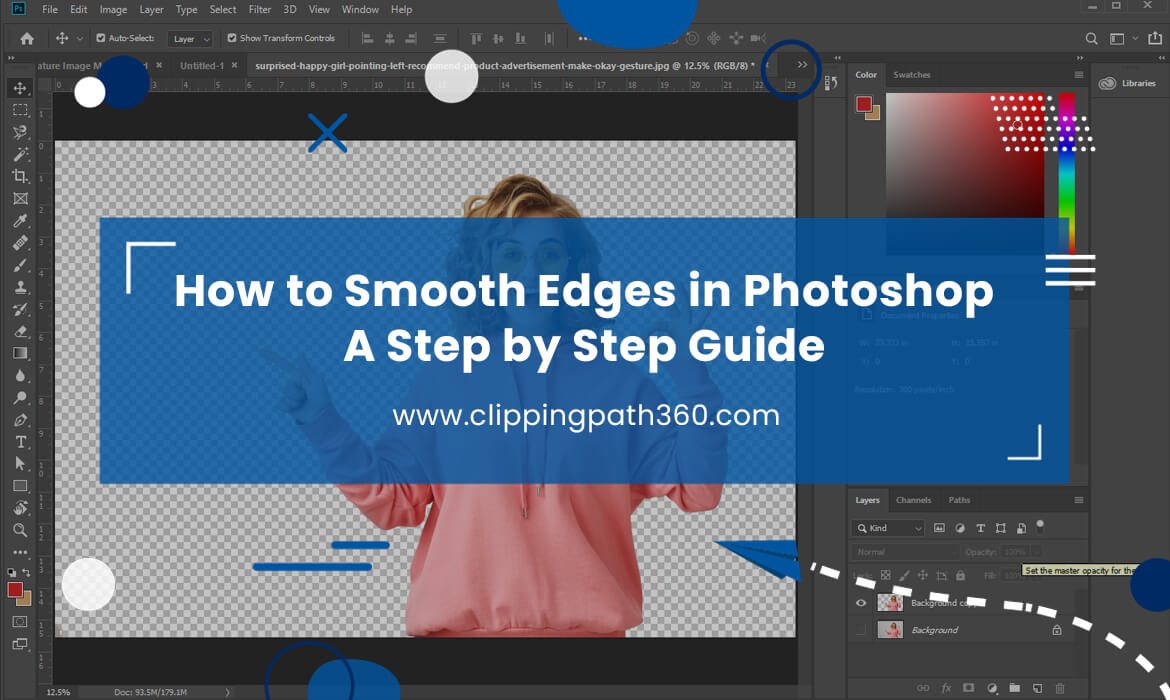The height and width of the screenshot is (700, 1170).
Task: Expand the status bar info arrow
Action: (x=228, y=693)
